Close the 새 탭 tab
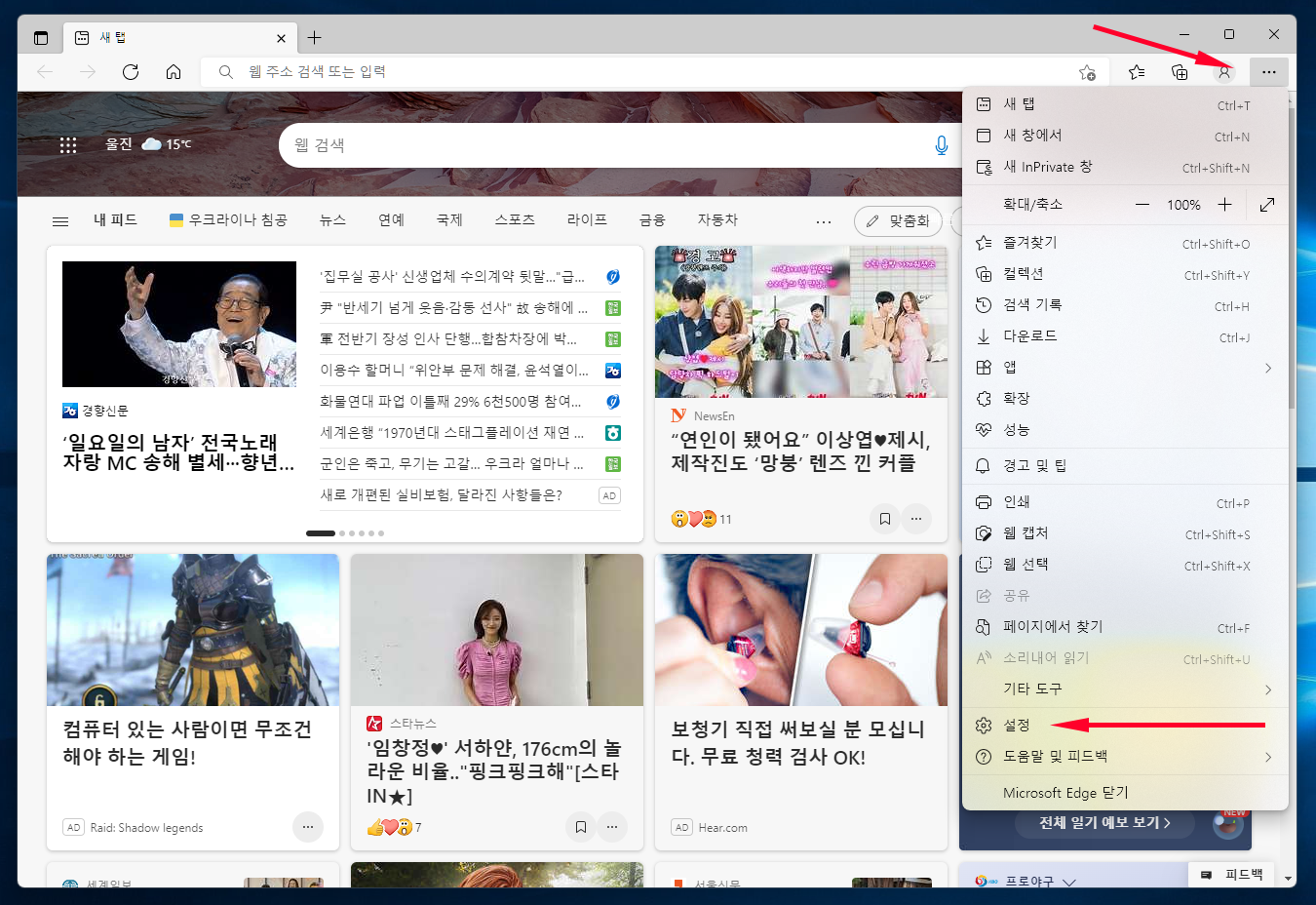This screenshot has width=1316, height=905. click(x=281, y=38)
